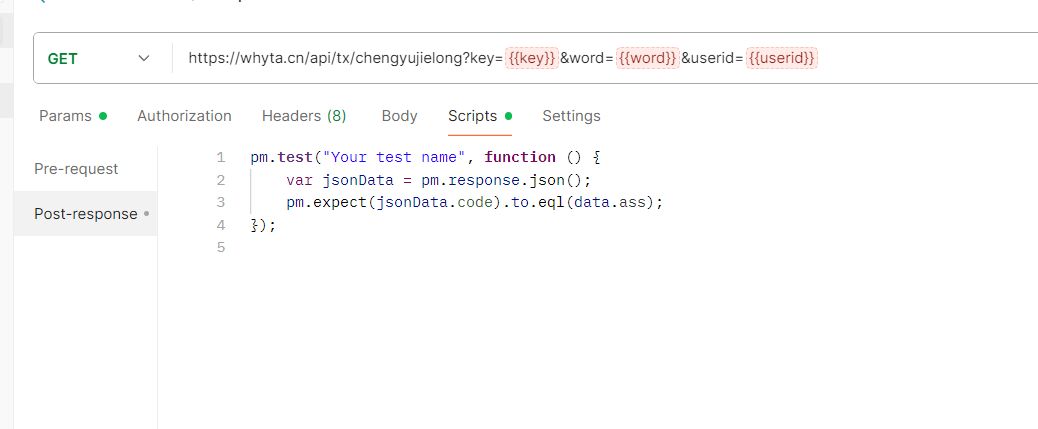This screenshot has width=1038, height=429.
Task: Switch to the Body tab
Action: coord(399,116)
